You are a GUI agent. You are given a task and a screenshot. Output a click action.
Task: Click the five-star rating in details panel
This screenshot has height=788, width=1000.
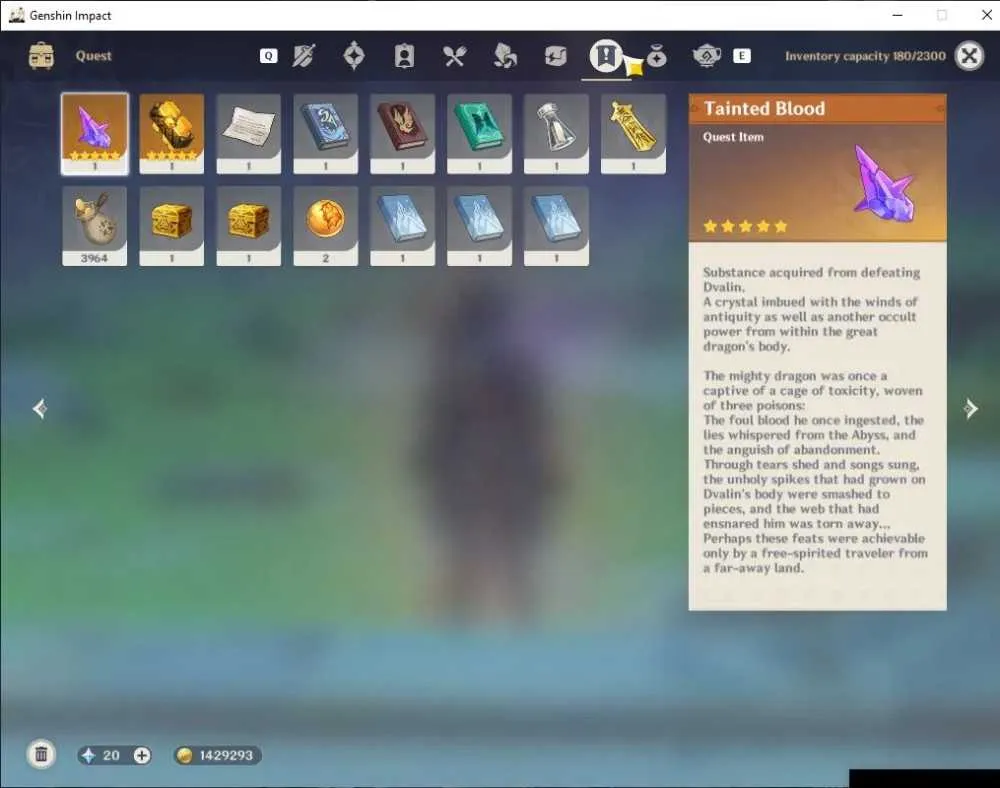tap(745, 226)
